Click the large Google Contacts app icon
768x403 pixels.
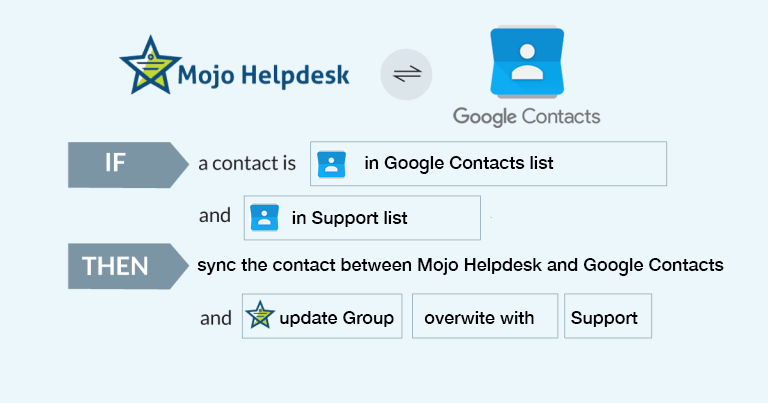click(527, 62)
